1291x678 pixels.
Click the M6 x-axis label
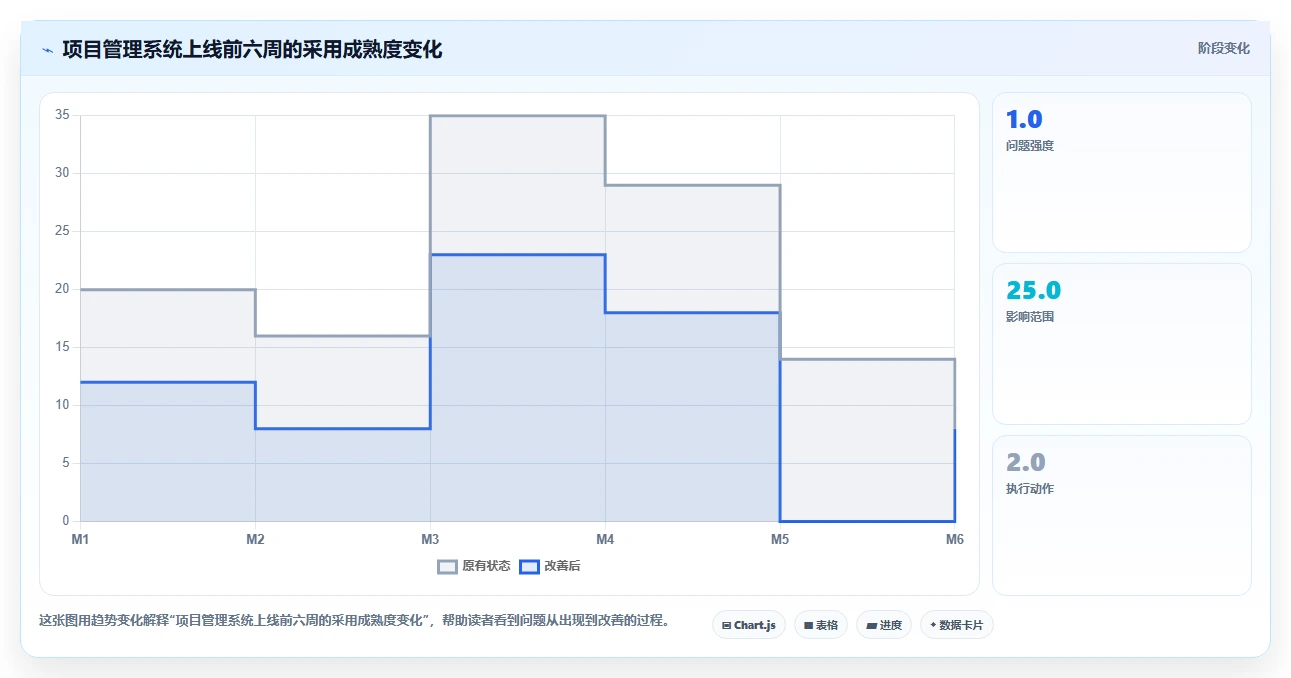pyautogui.click(x=955, y=539)
